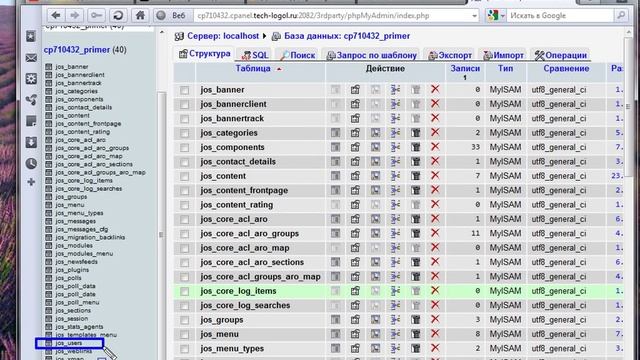Check the jos_content checkbox
The height and width of the screenshot is (360, 640).
coord(184,176)
